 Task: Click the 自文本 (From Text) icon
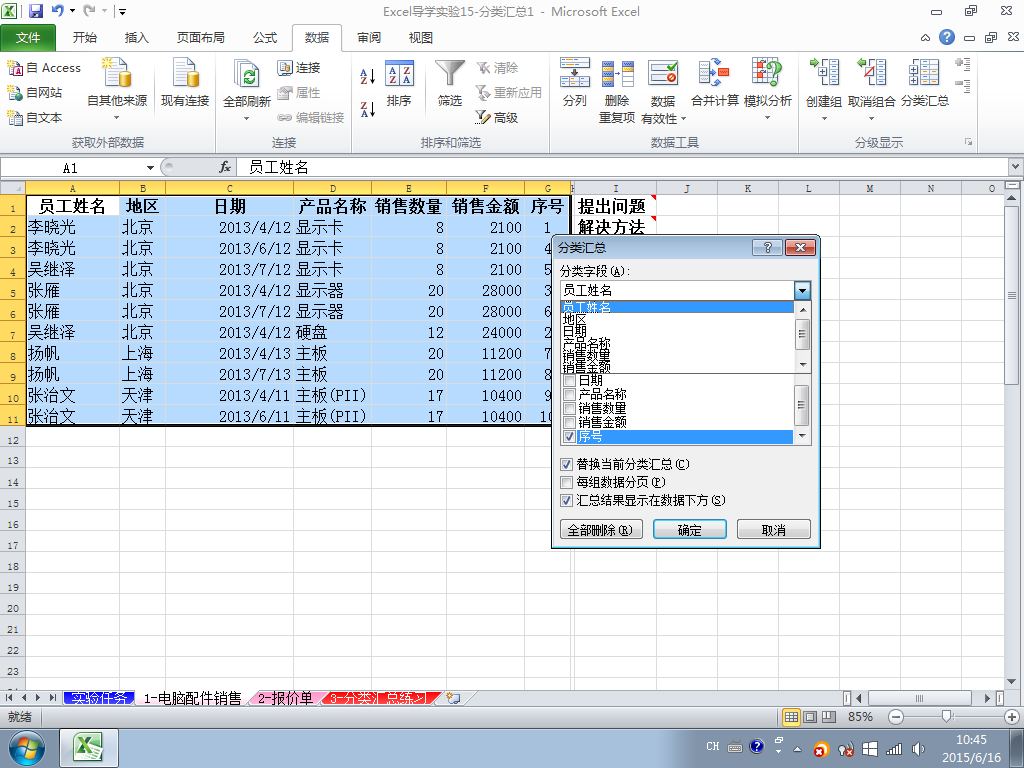coord(15,118)
